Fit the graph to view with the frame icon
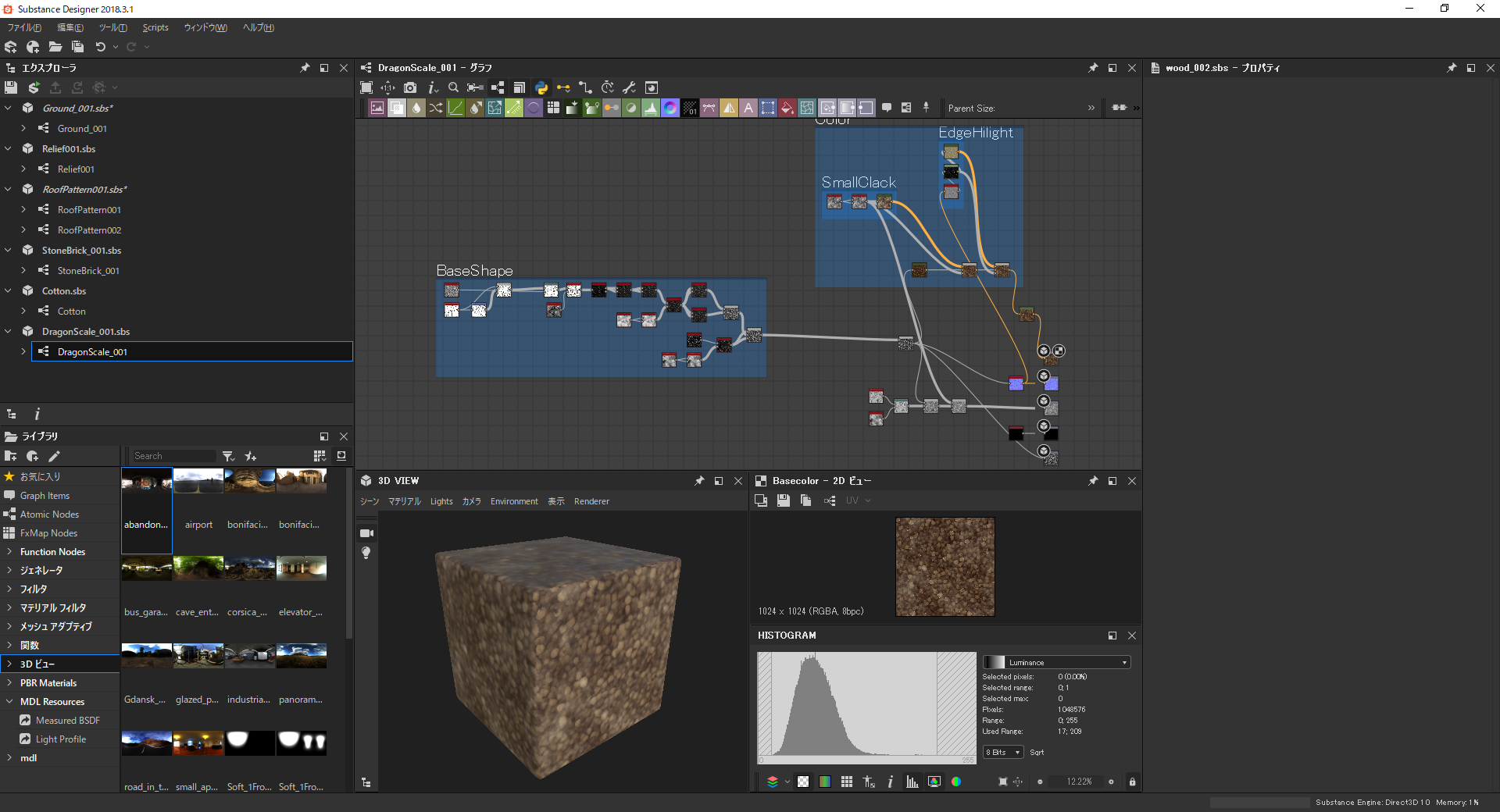The image size is (1500, 812). tap(366, 87)
